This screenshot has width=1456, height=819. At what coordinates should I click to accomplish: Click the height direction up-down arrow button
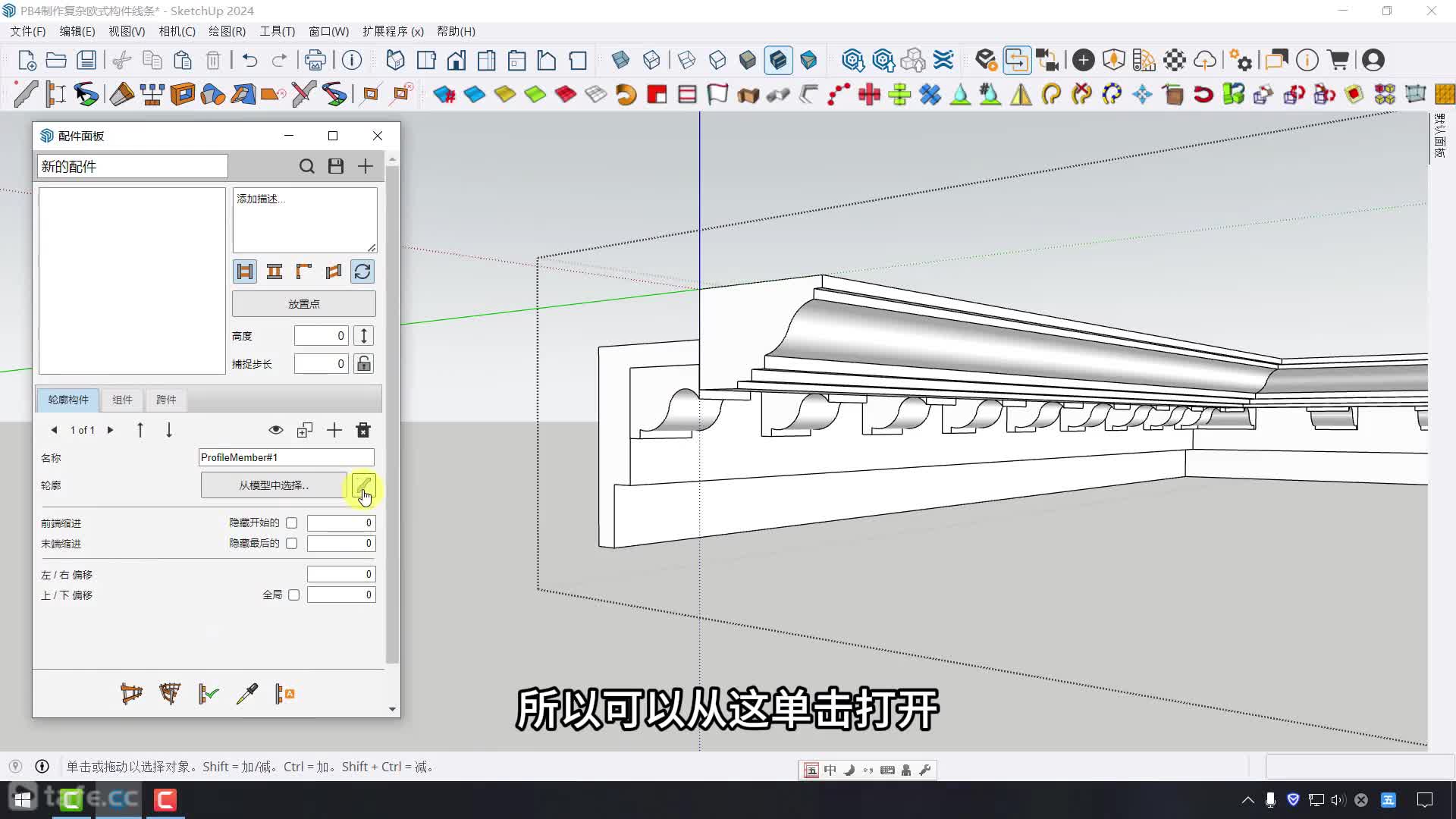[364, 335]
